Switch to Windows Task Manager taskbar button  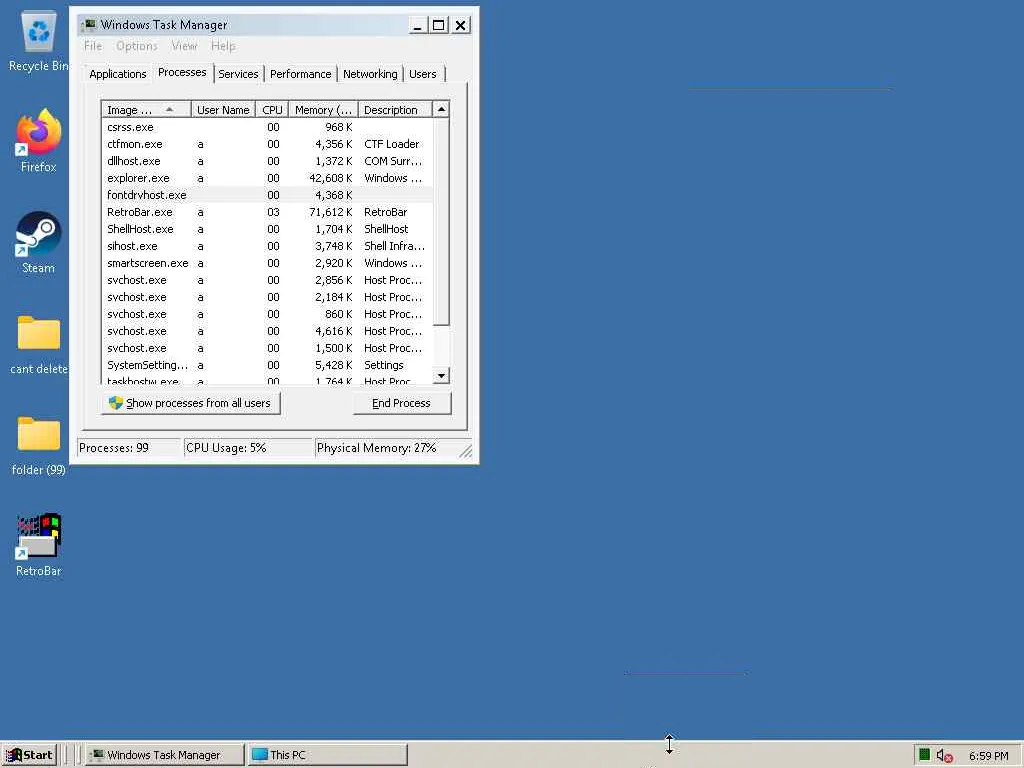(x=164, y=755)
